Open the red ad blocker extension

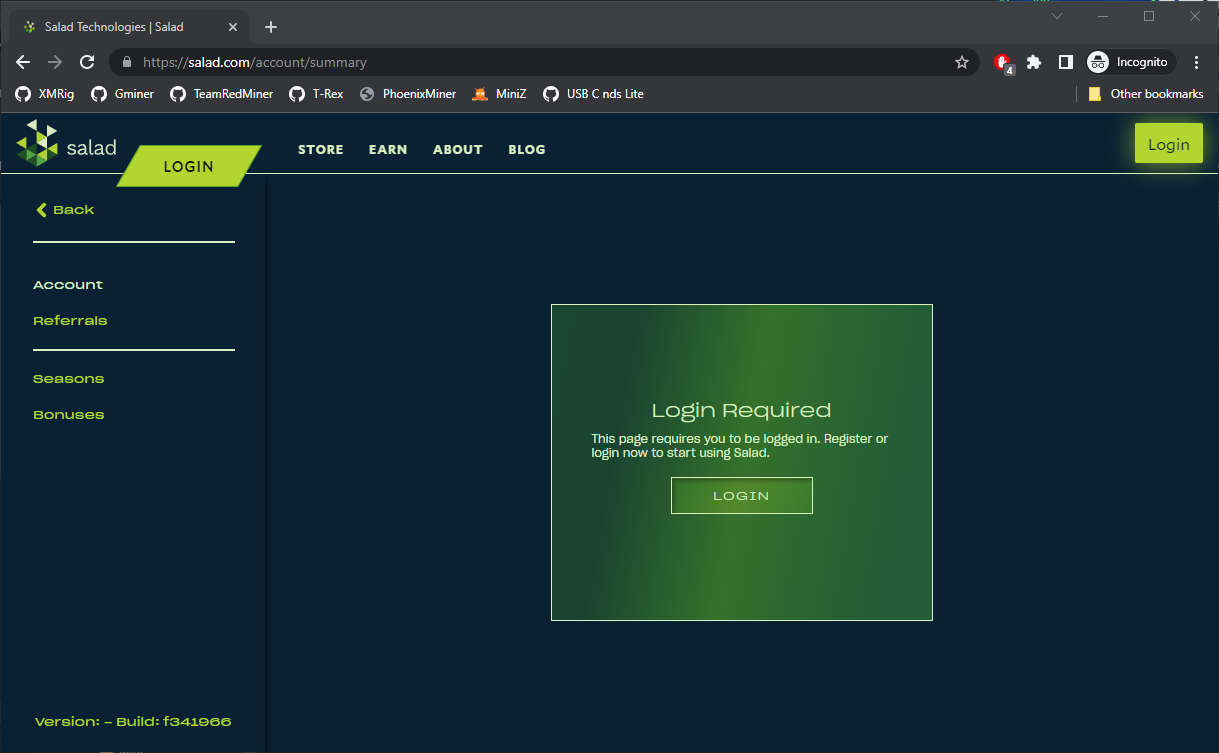1003,63
